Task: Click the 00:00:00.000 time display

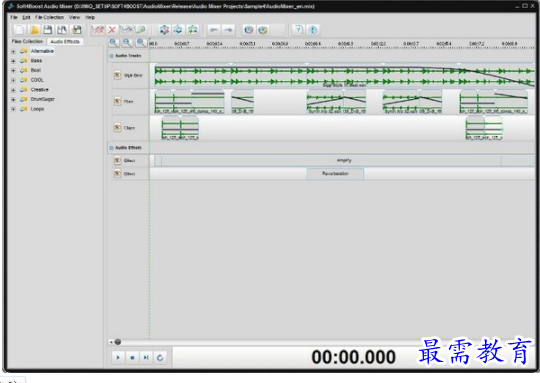Action: coord(353,357)
